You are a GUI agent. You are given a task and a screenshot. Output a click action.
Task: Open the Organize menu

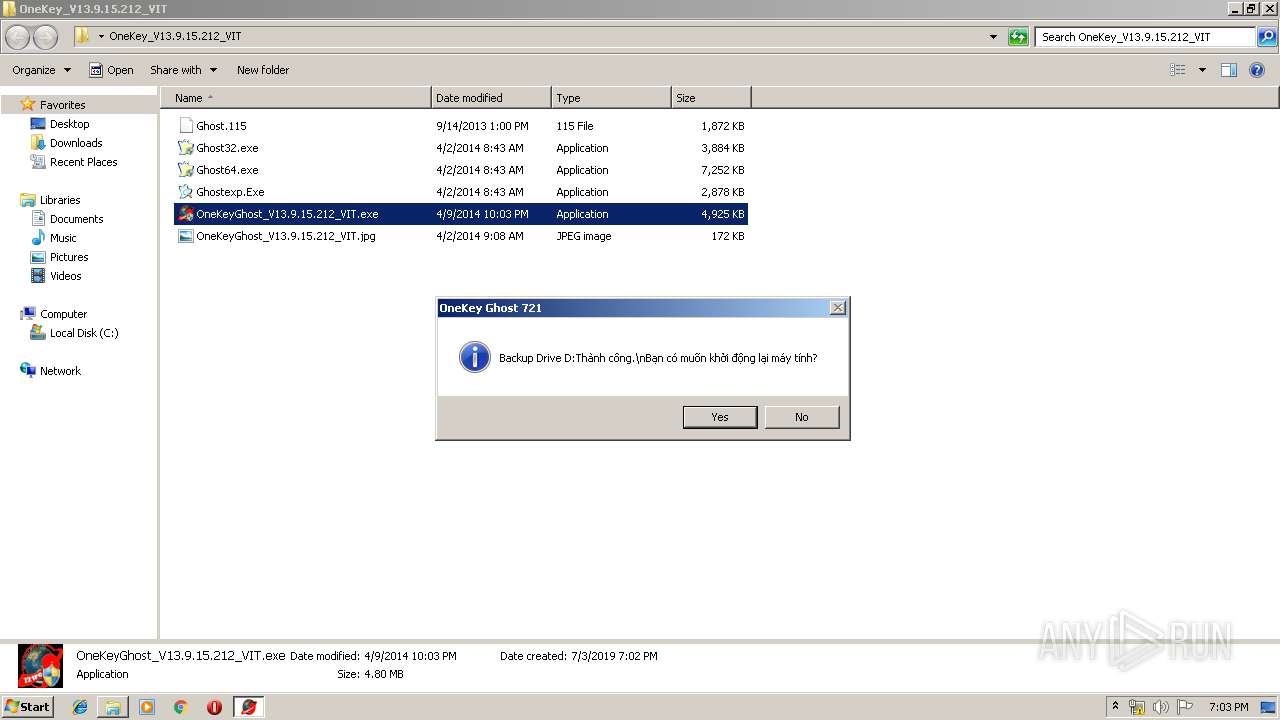[42, 70]
